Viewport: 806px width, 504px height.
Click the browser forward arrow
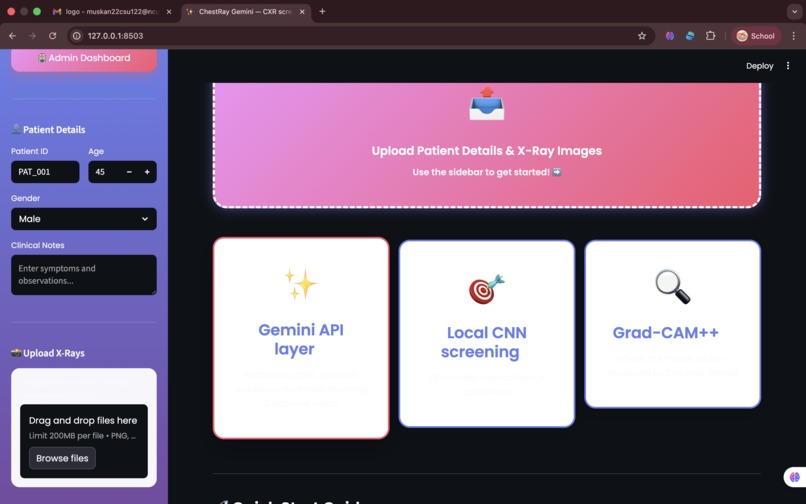[x=32, y=36]
